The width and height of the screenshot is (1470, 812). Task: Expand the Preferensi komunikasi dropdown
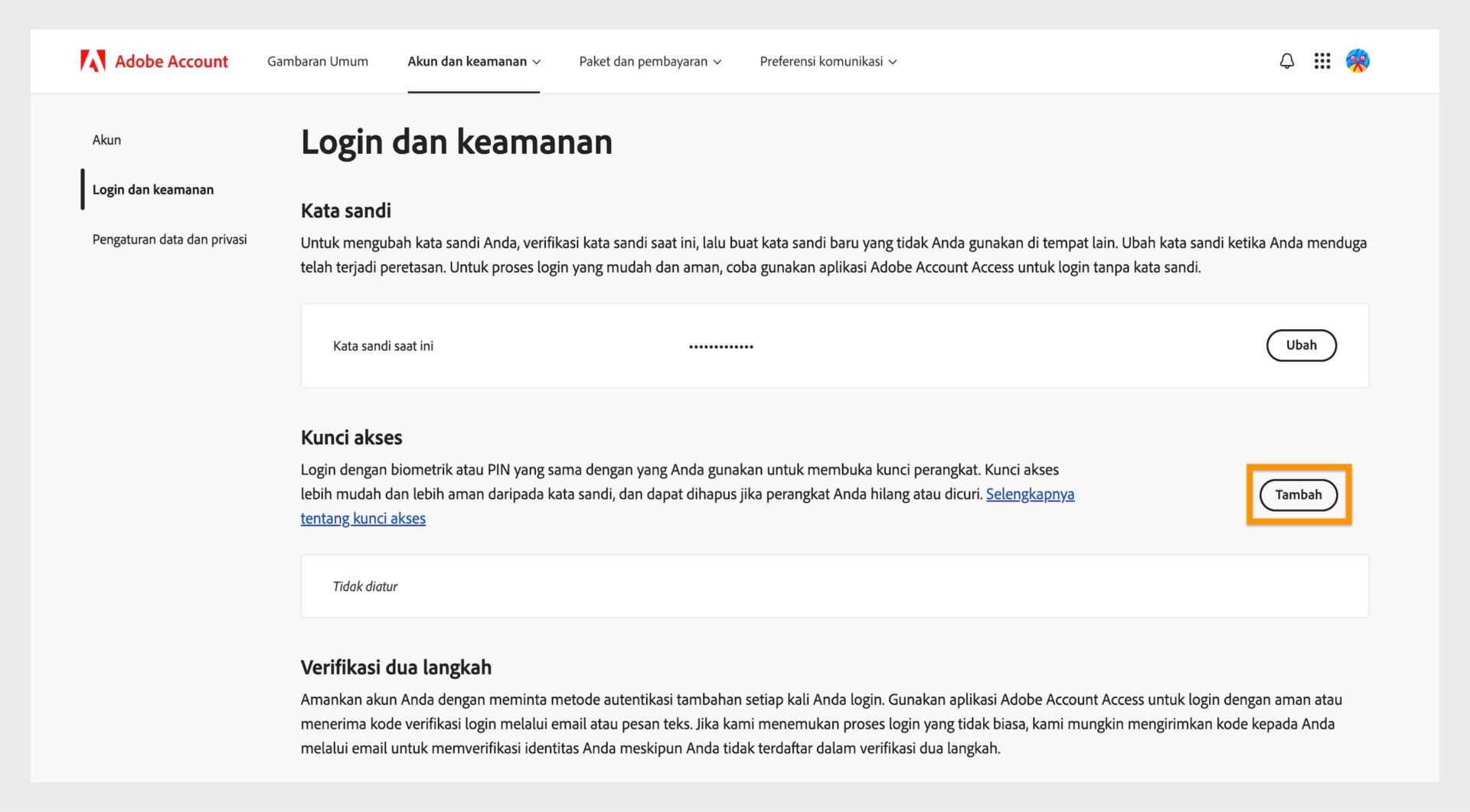point(828,61)
